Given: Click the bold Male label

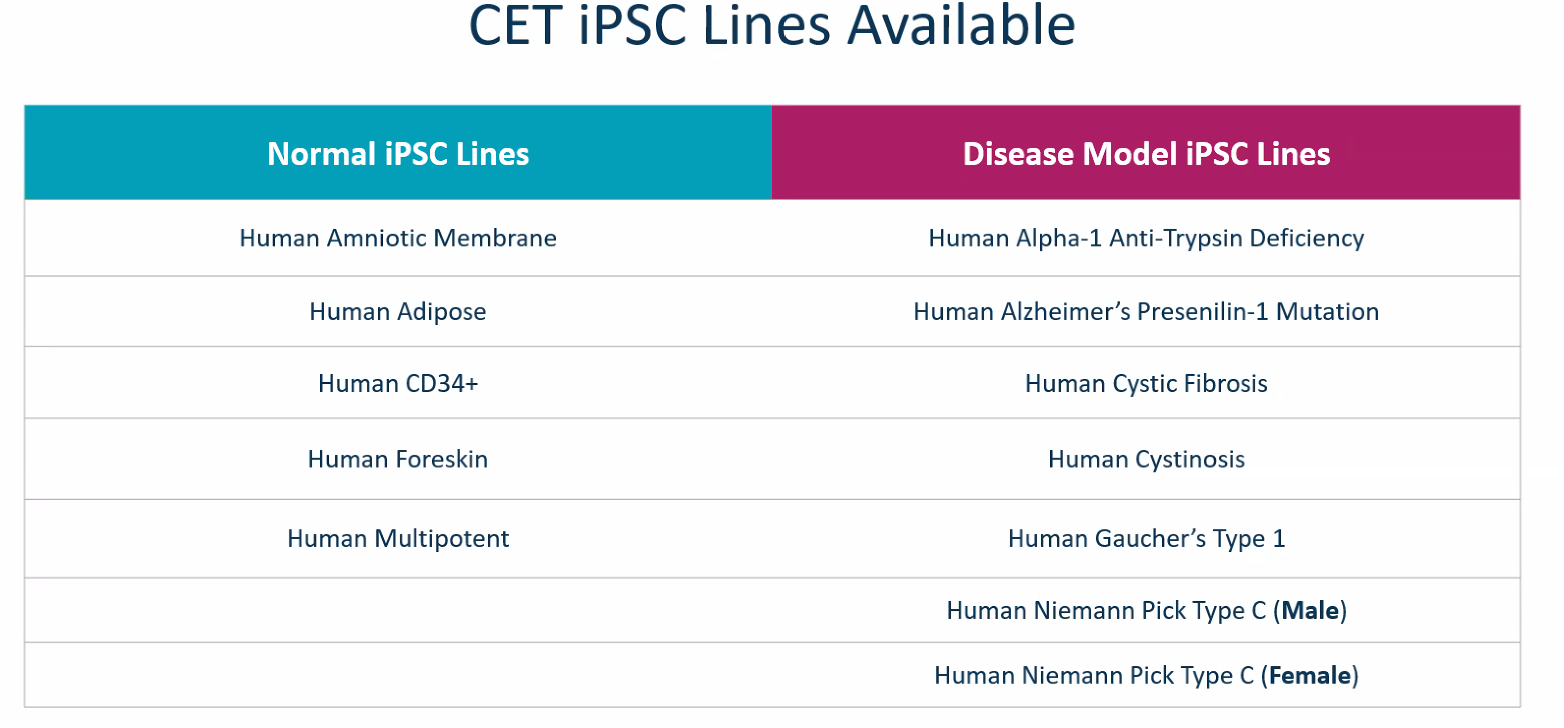Looking at the screenshot, I should (1311, 610).
